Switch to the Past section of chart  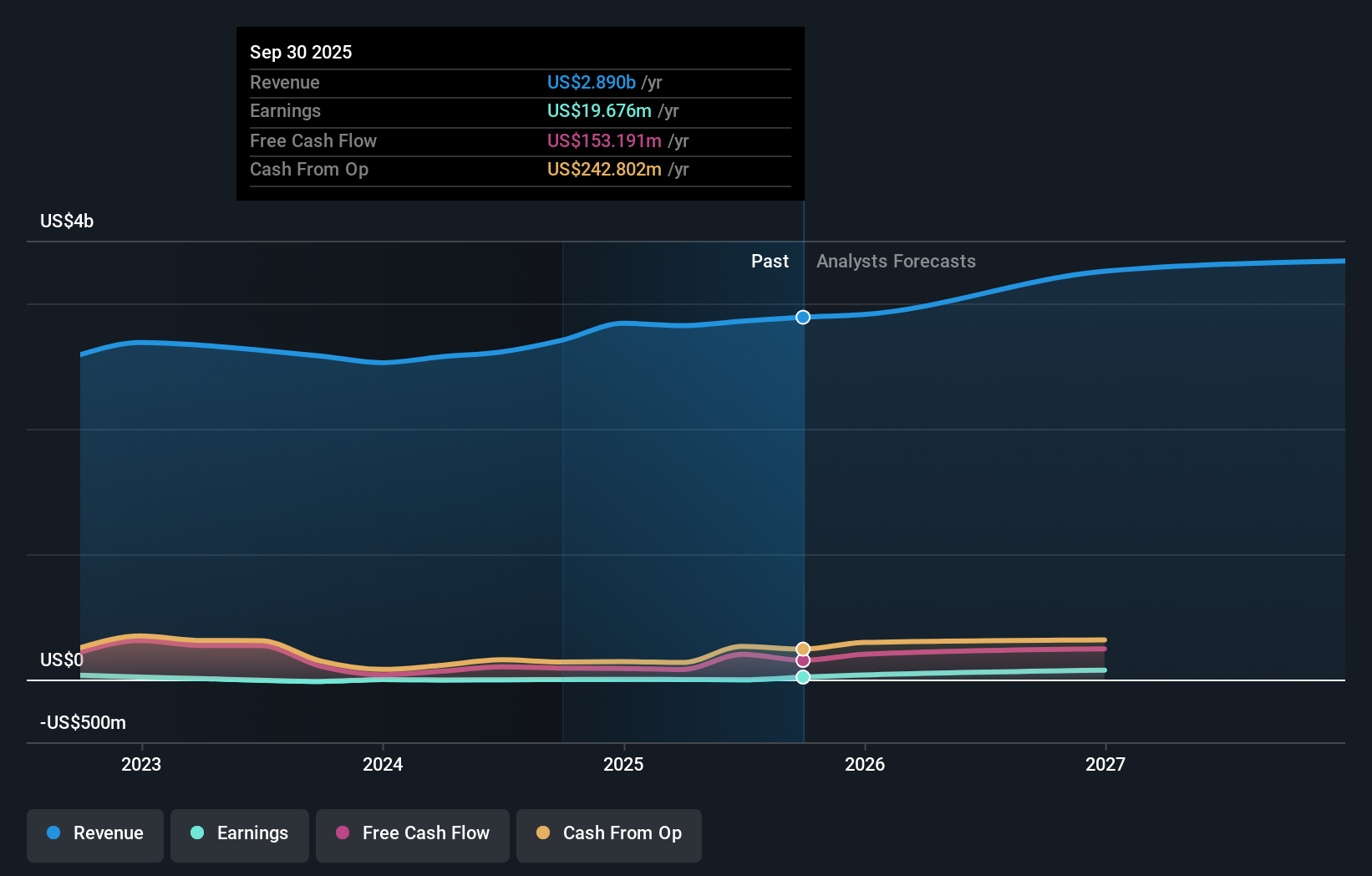(770, 261)
